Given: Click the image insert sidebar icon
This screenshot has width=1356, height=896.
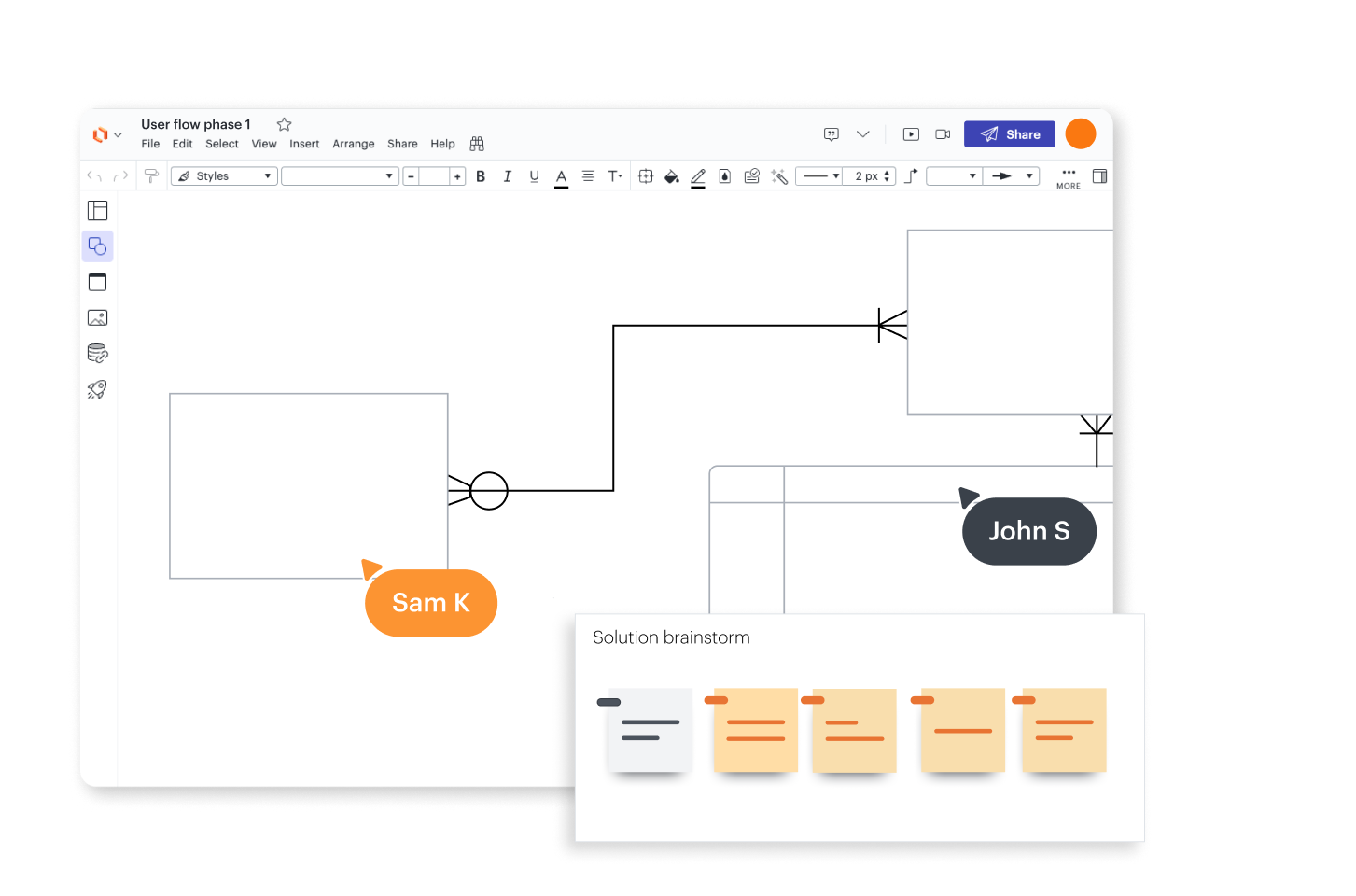Looking at the screenshot, I should click(97, 318).
